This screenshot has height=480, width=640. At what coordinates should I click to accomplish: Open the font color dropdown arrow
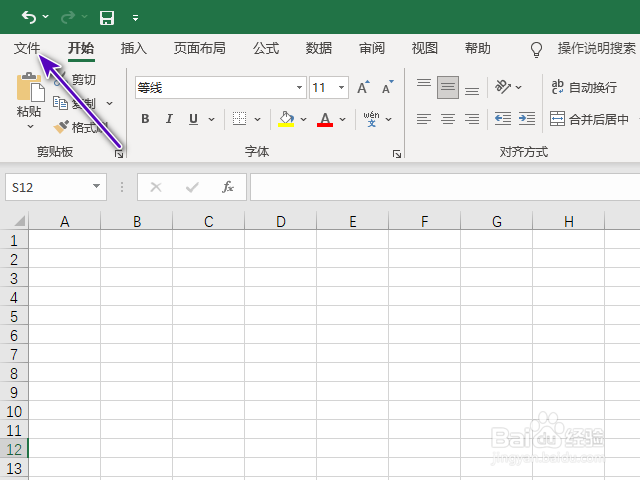click(x=342, y=119)
